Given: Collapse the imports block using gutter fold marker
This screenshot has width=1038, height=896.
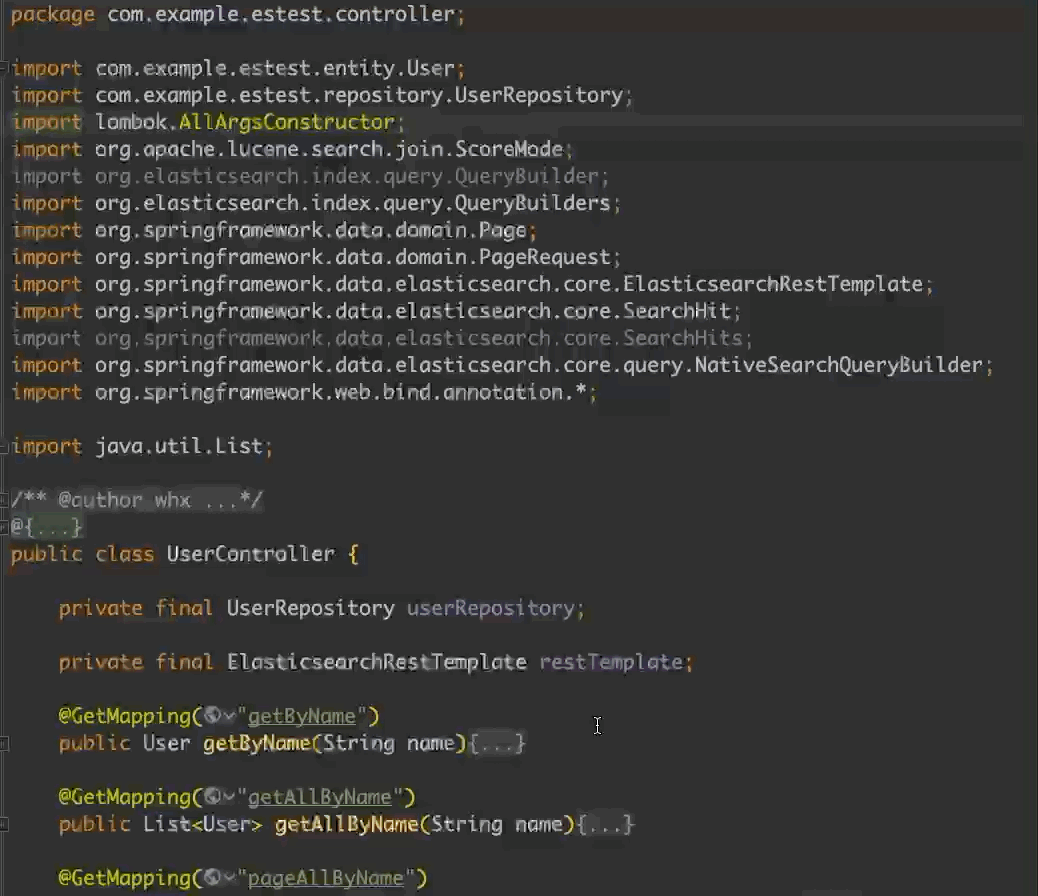Looking at the screenshot, I should tap(3, 68).
